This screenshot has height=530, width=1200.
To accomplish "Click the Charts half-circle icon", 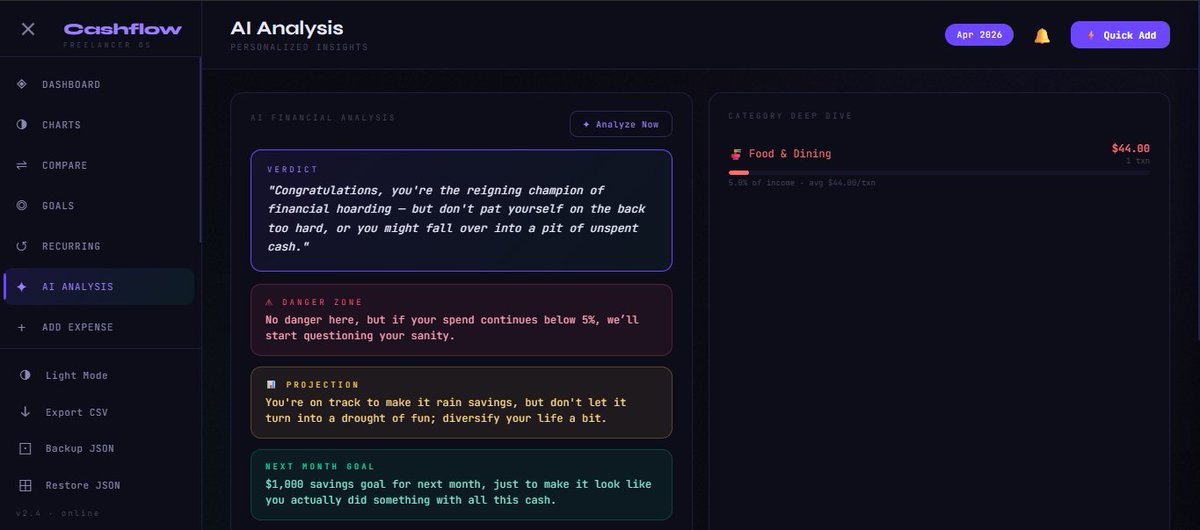I will pos(22,125).
